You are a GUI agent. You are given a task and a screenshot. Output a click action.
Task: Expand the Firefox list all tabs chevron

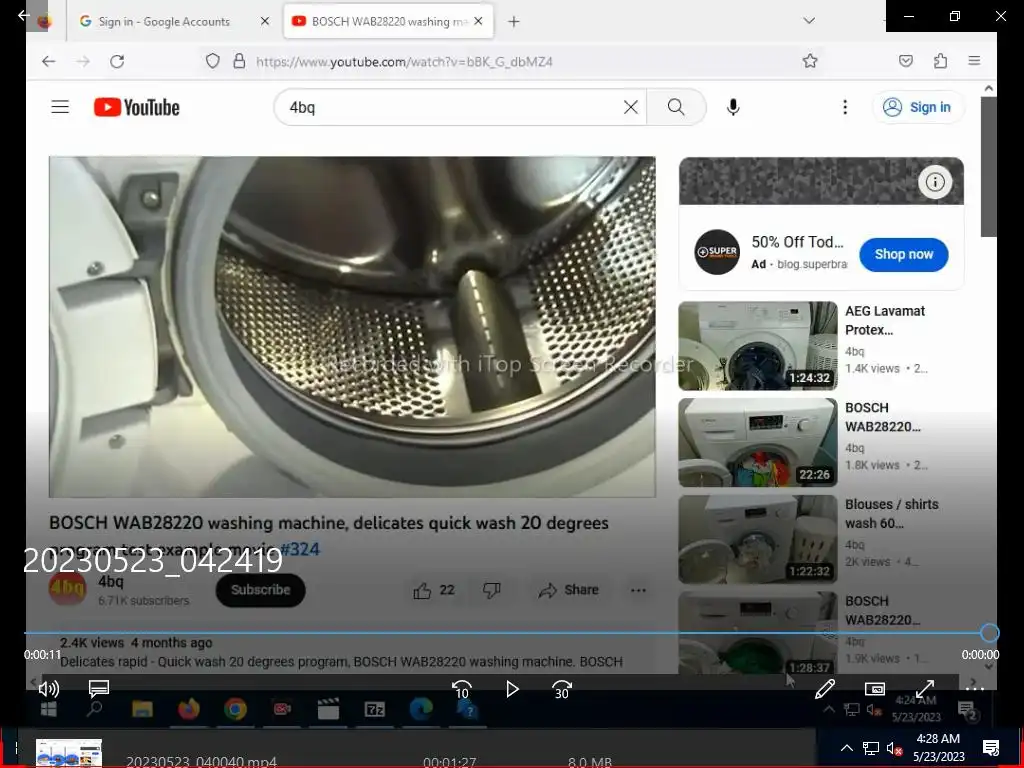(x=808, y=21)
